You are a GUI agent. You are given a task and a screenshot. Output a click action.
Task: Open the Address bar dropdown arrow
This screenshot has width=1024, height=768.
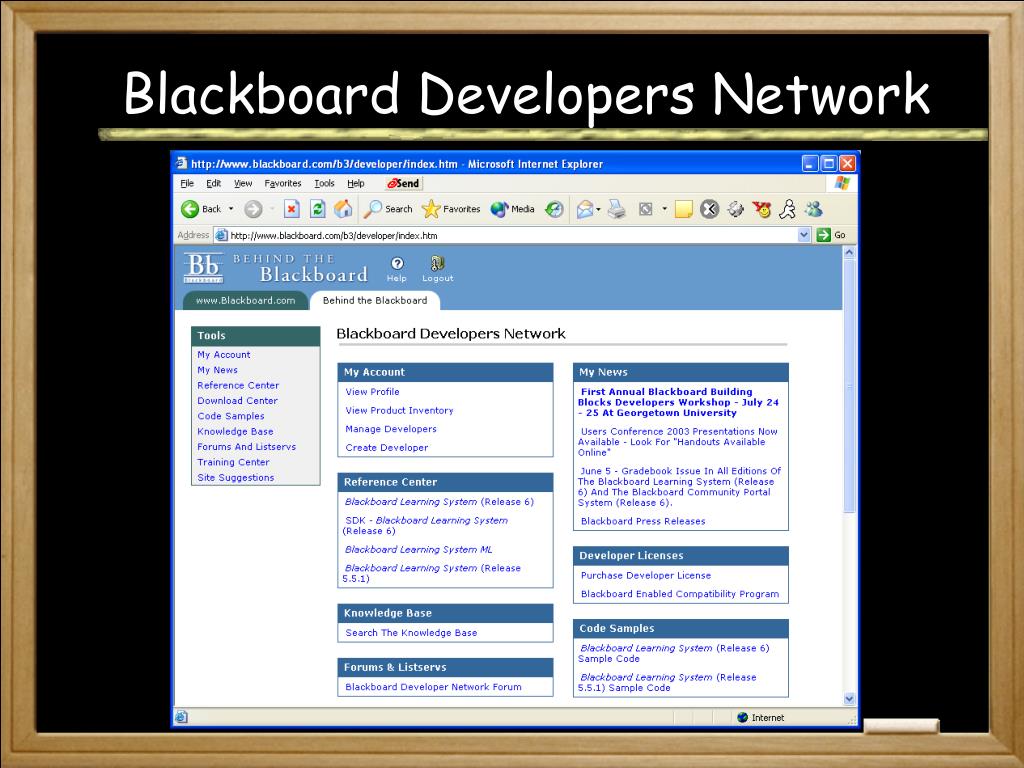(x=803, y=234)
